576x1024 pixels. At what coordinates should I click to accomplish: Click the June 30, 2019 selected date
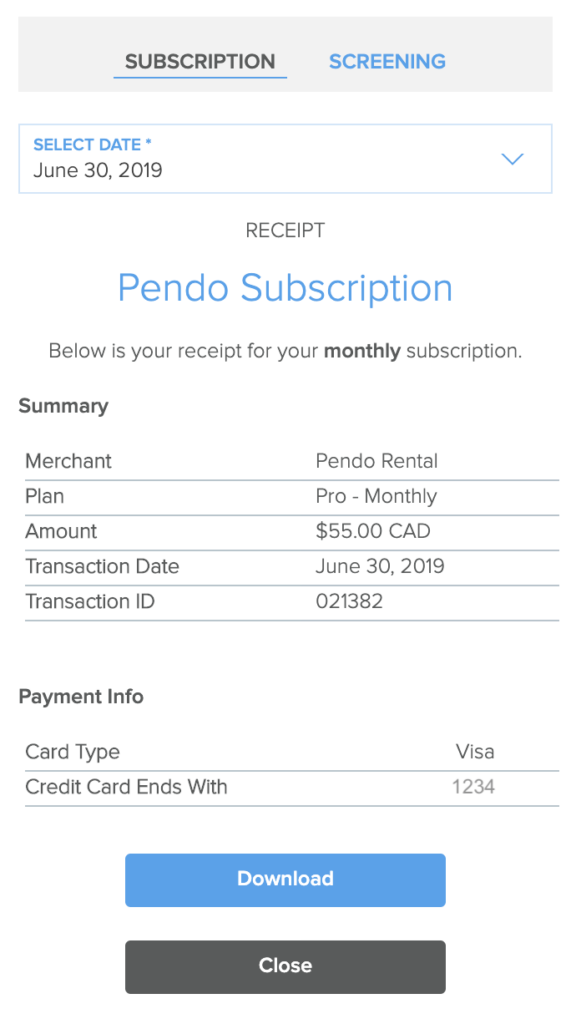tap(98, 170)
